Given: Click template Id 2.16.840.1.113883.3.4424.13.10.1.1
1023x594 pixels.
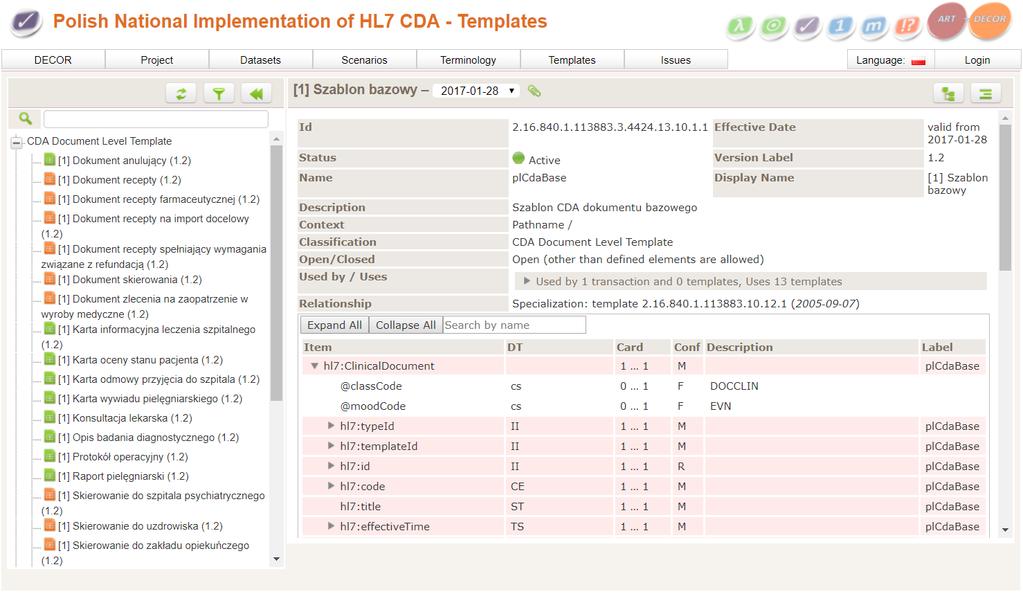Looking at the screenshot, I should [x=609, y=127].
